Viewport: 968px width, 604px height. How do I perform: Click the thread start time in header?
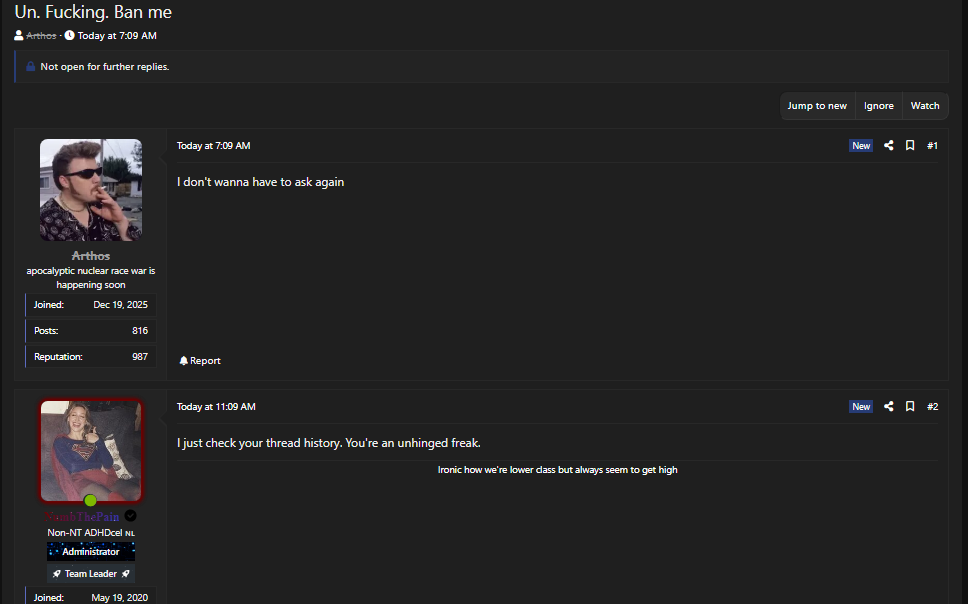click(117, 36)
